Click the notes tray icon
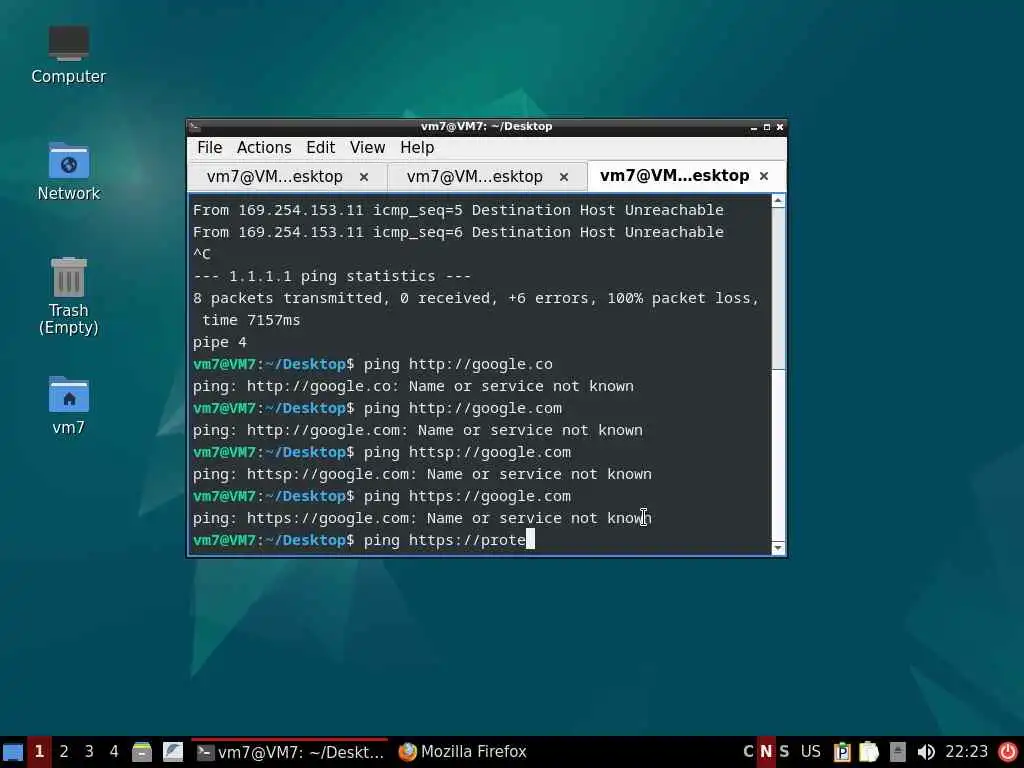 [x=869, y=752]
